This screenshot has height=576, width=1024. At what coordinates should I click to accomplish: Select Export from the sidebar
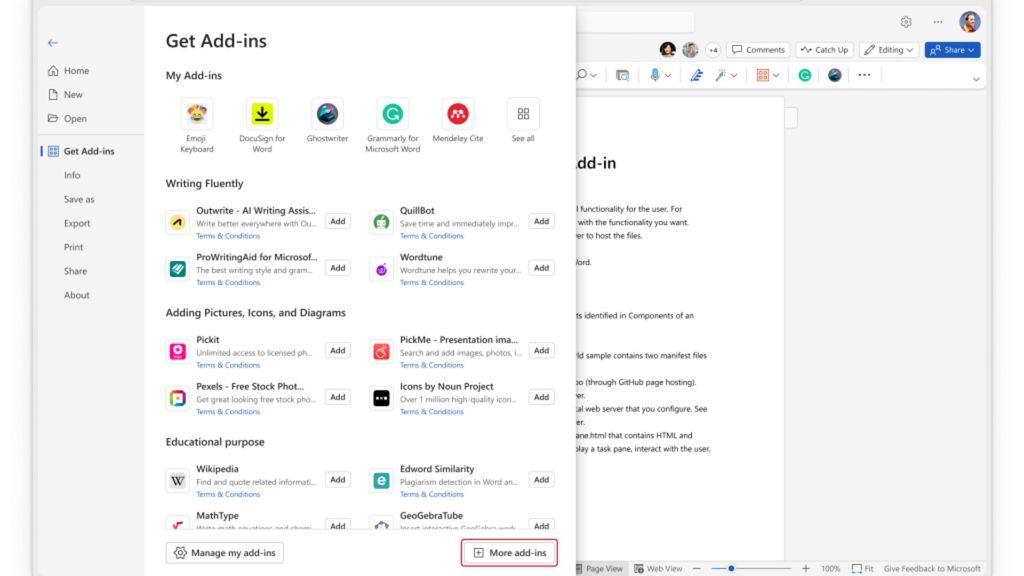tap(76, 223)
